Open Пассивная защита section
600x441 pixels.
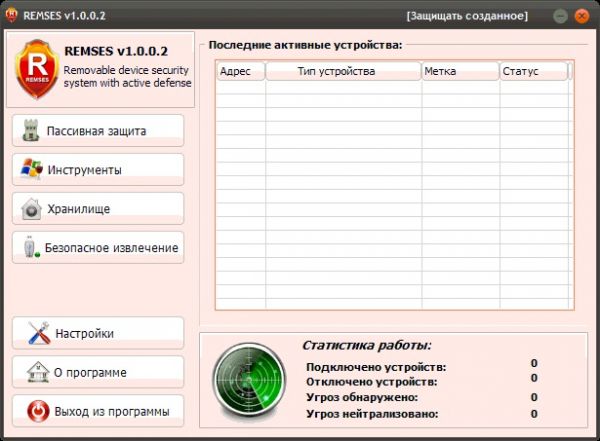pos(98,131)
